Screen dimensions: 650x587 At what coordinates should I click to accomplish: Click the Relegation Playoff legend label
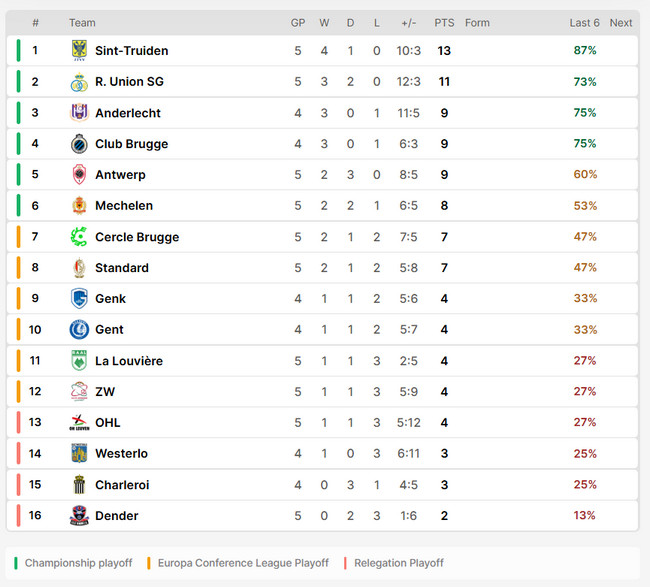tap(399, 563)
